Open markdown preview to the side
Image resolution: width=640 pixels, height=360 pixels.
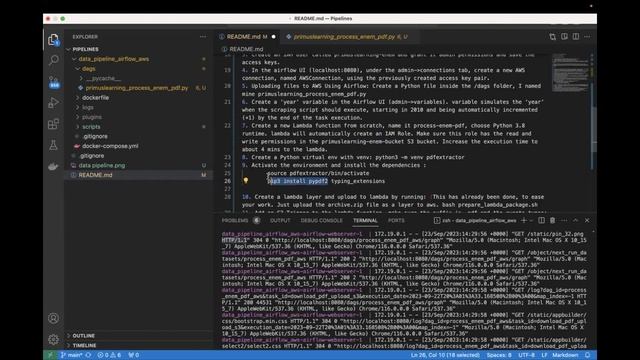tap(564, 37)
